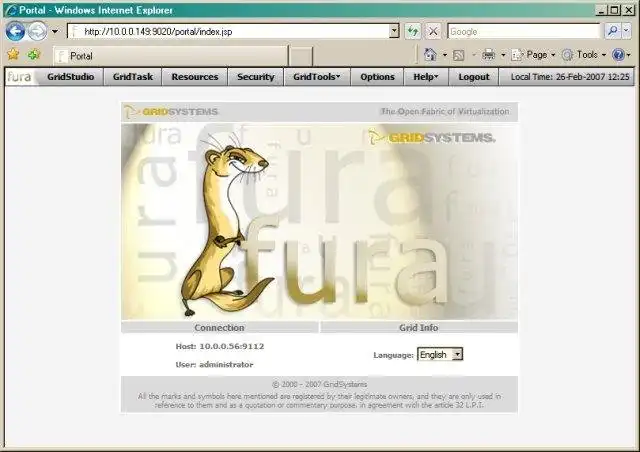This screenshot has height=452, width=640.
Task: Open the GridTask menu item
Action: point(133,77)
